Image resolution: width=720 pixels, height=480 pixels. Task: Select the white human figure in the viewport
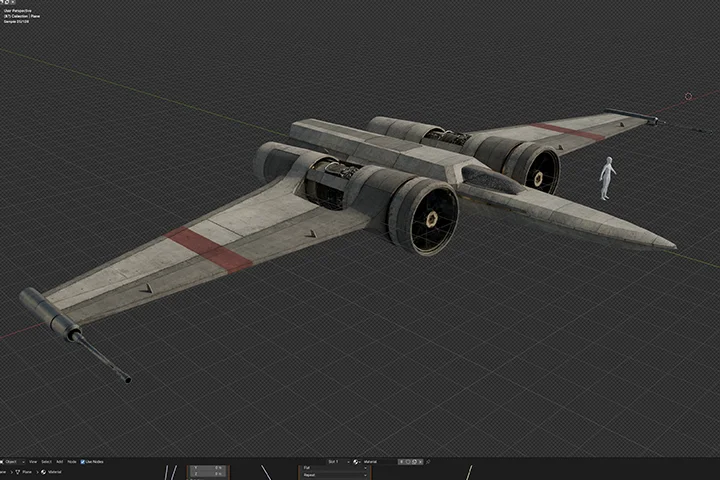607,178
